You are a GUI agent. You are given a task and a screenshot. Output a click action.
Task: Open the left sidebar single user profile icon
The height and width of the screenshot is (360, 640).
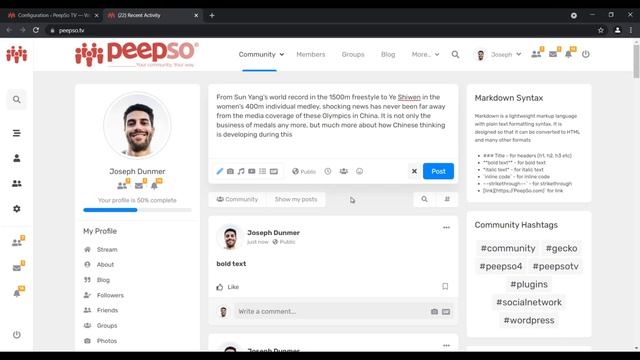(x=17, y=158)
